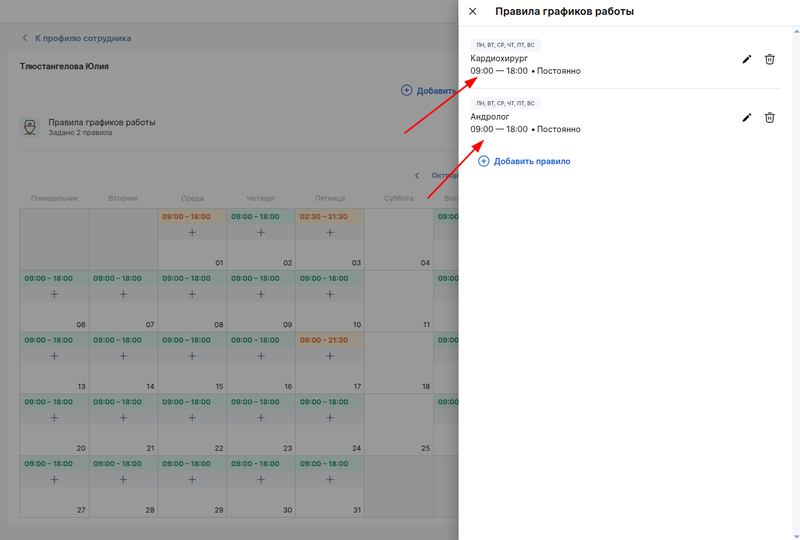Viewport: 800px width, 540px height.
Task: Add shift with plus on Monday 06
Action: (x=54, y=295)
